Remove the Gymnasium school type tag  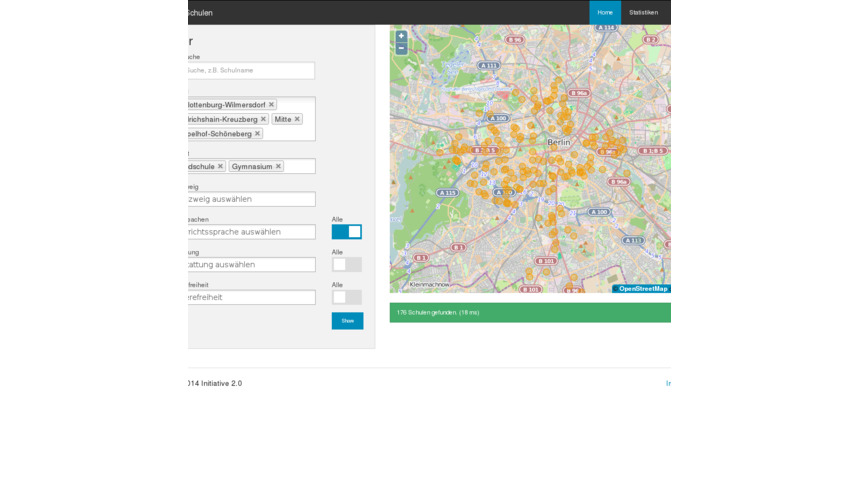point(278,167)
